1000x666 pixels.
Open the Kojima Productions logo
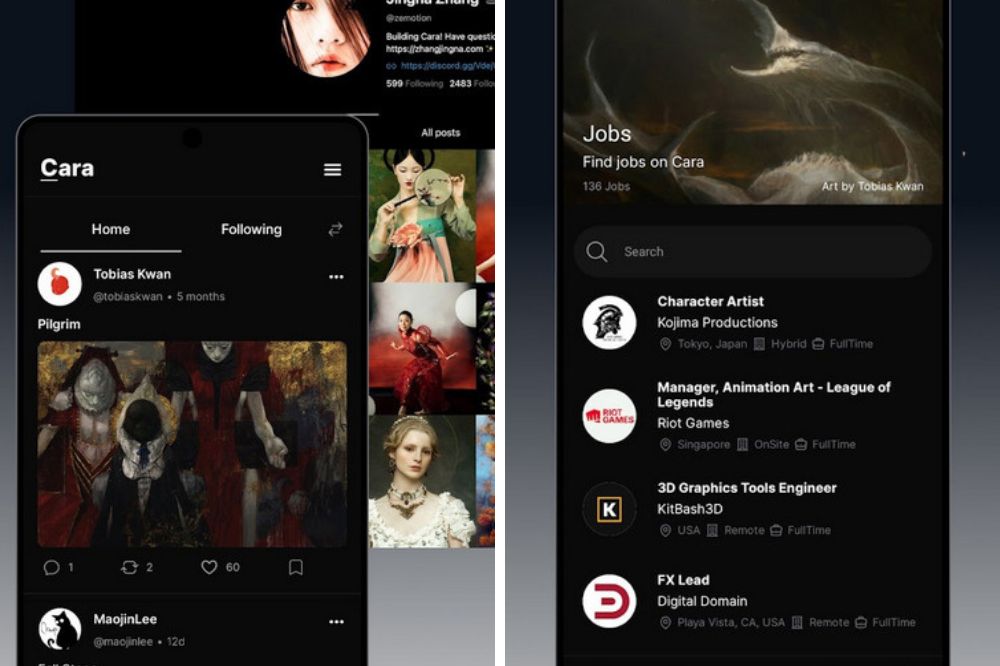click(x=609, y=323)
